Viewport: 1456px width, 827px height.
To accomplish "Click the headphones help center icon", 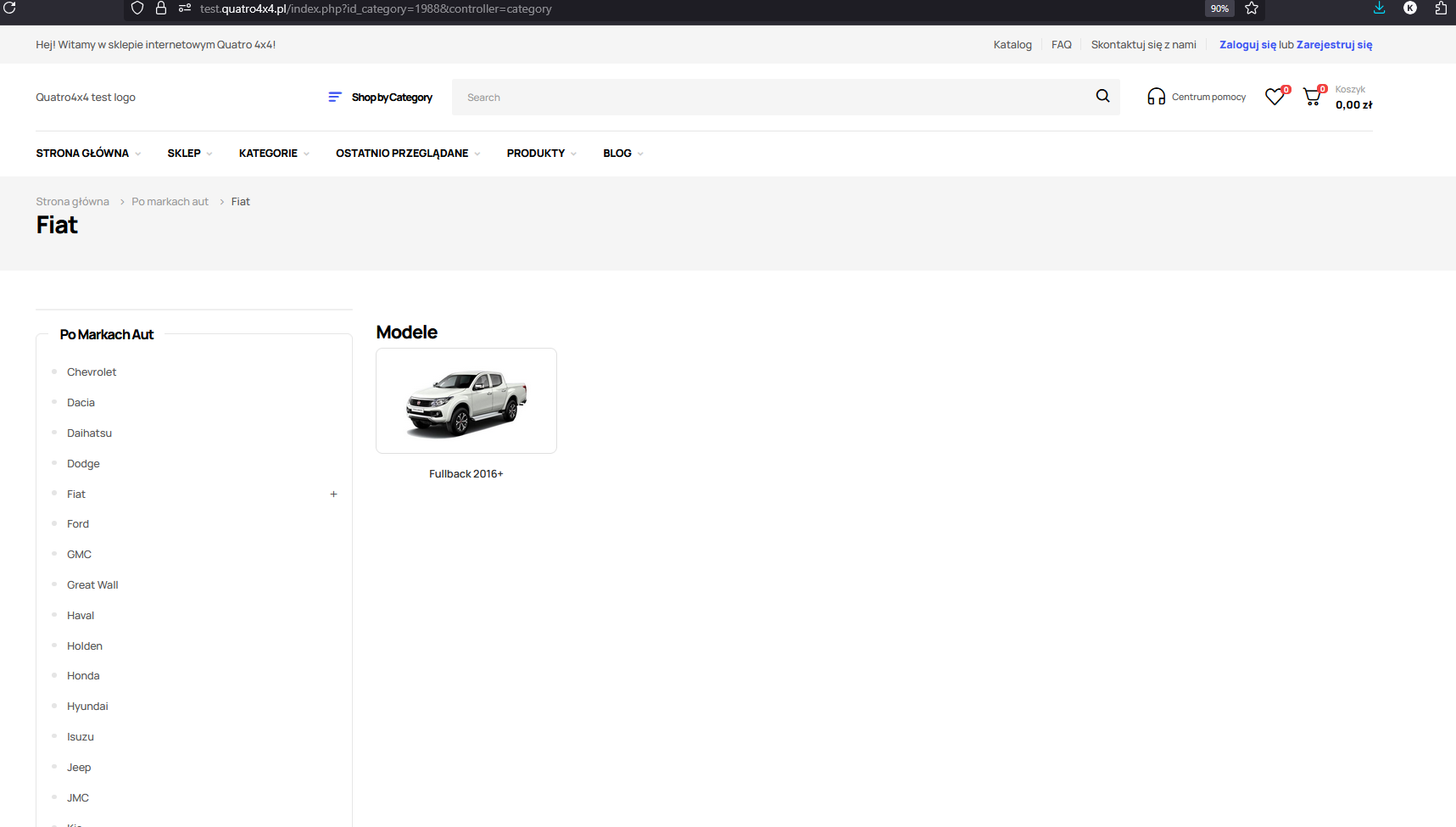I will [x=1156, y=97].
